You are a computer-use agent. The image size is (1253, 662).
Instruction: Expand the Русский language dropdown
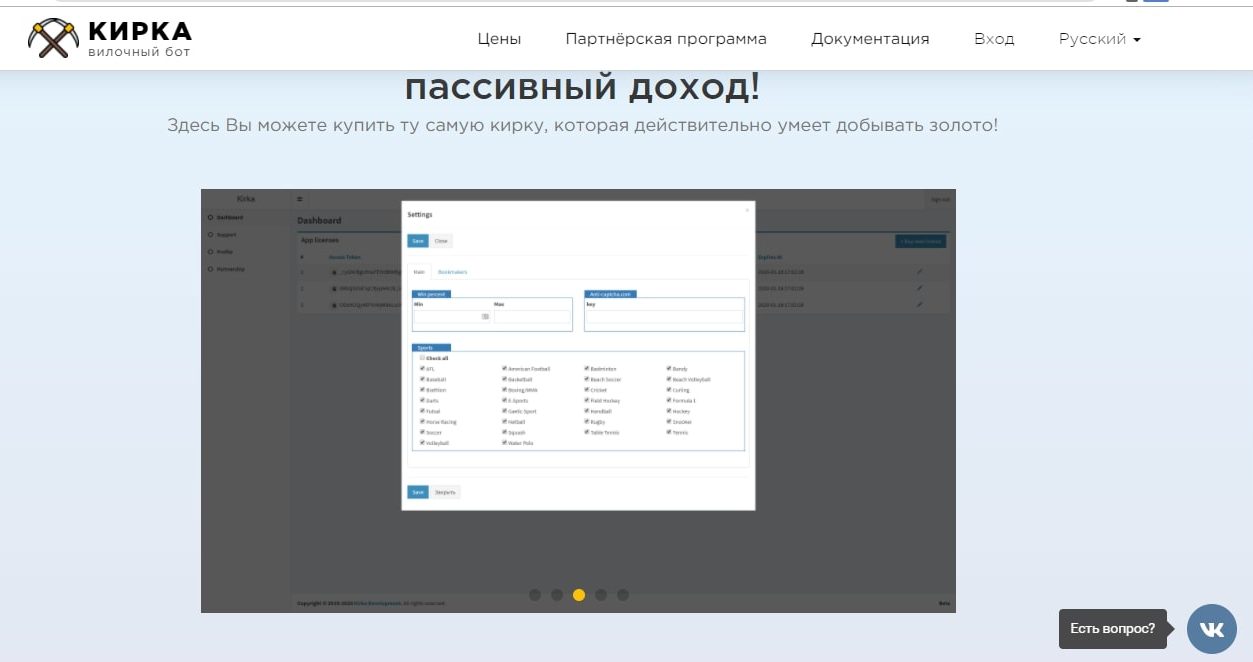point(1100,39)
